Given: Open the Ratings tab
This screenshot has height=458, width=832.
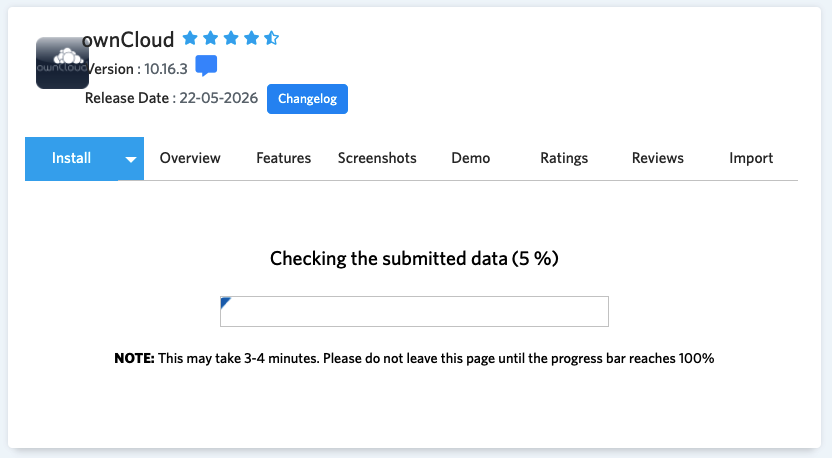Looking at the screenshot, I should [x=564, y=158].
